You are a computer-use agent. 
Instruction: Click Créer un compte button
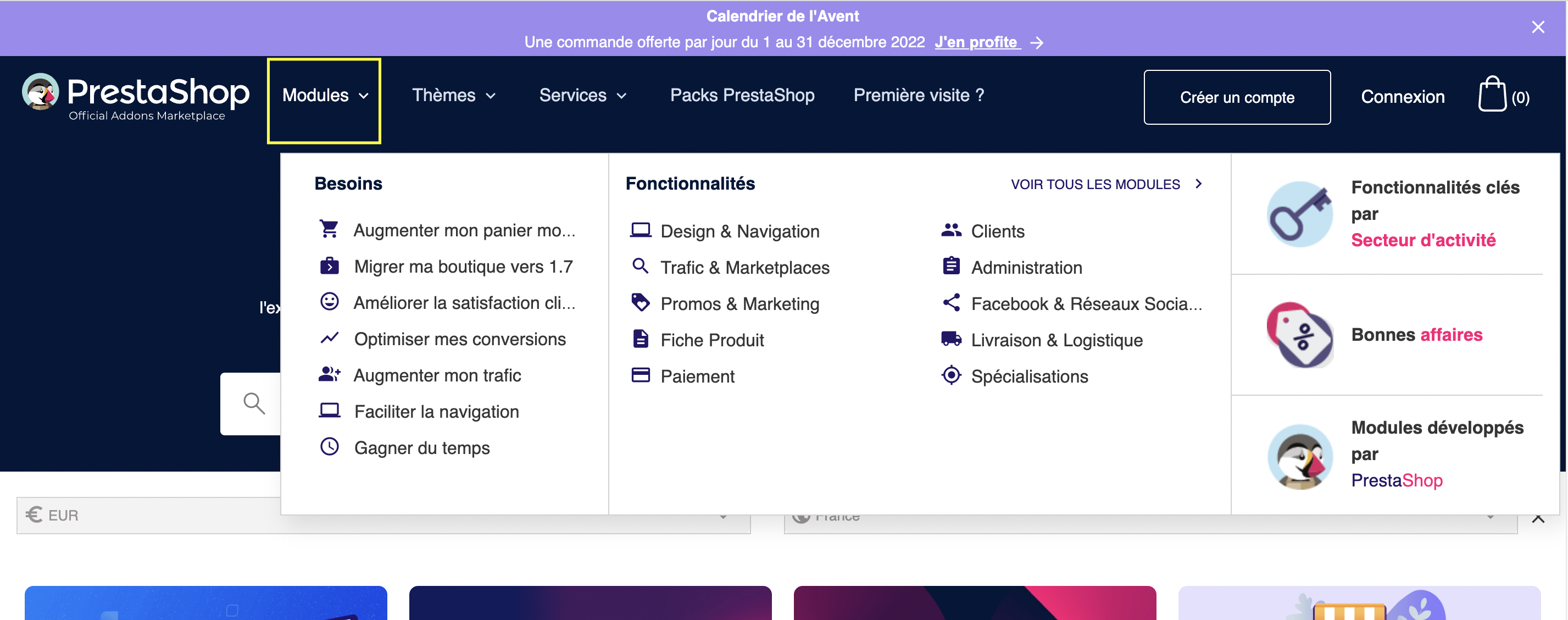click(x=1238, y=97)
